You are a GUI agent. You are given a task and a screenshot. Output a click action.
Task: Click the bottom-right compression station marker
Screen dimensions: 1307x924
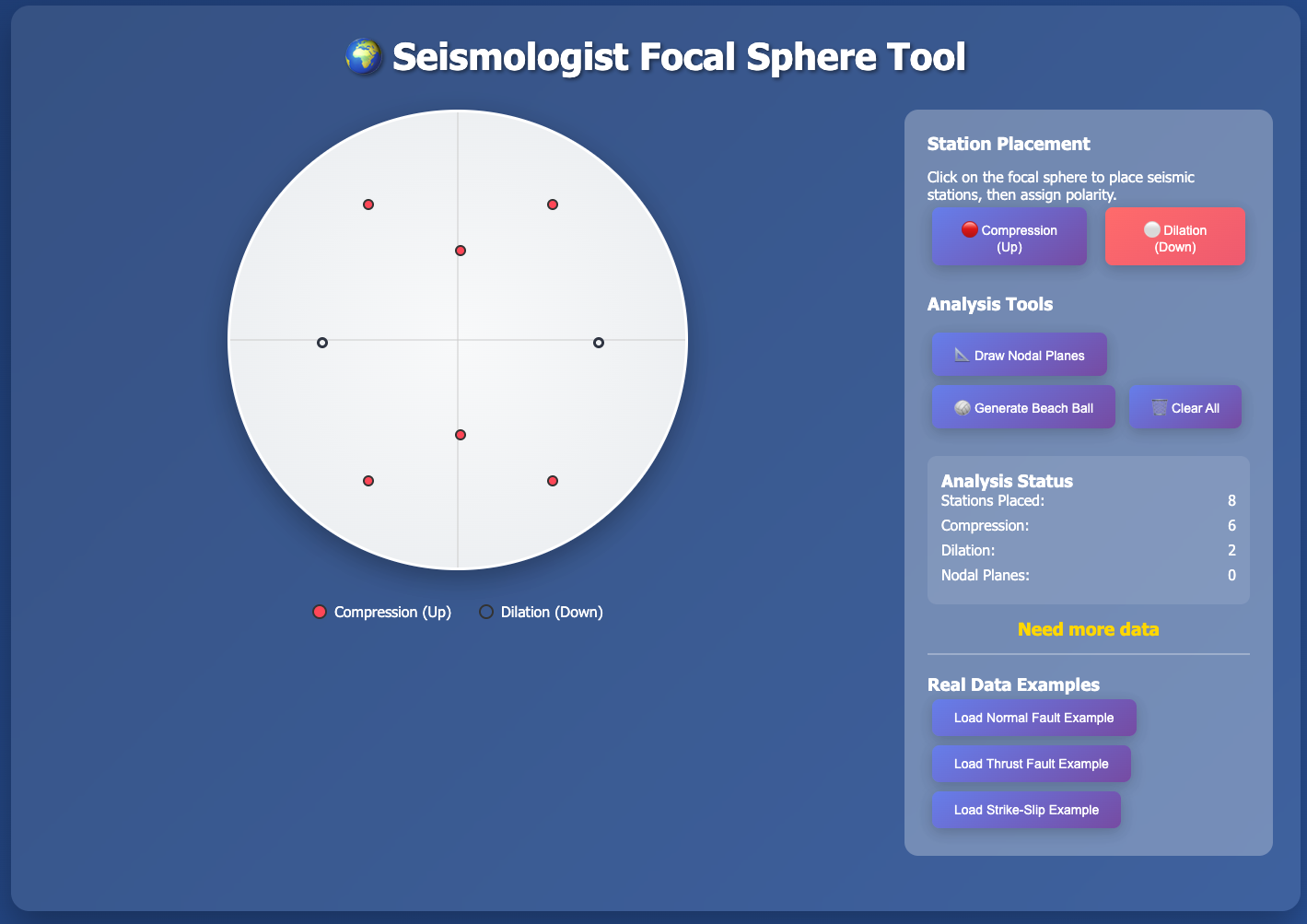point(553,481)
